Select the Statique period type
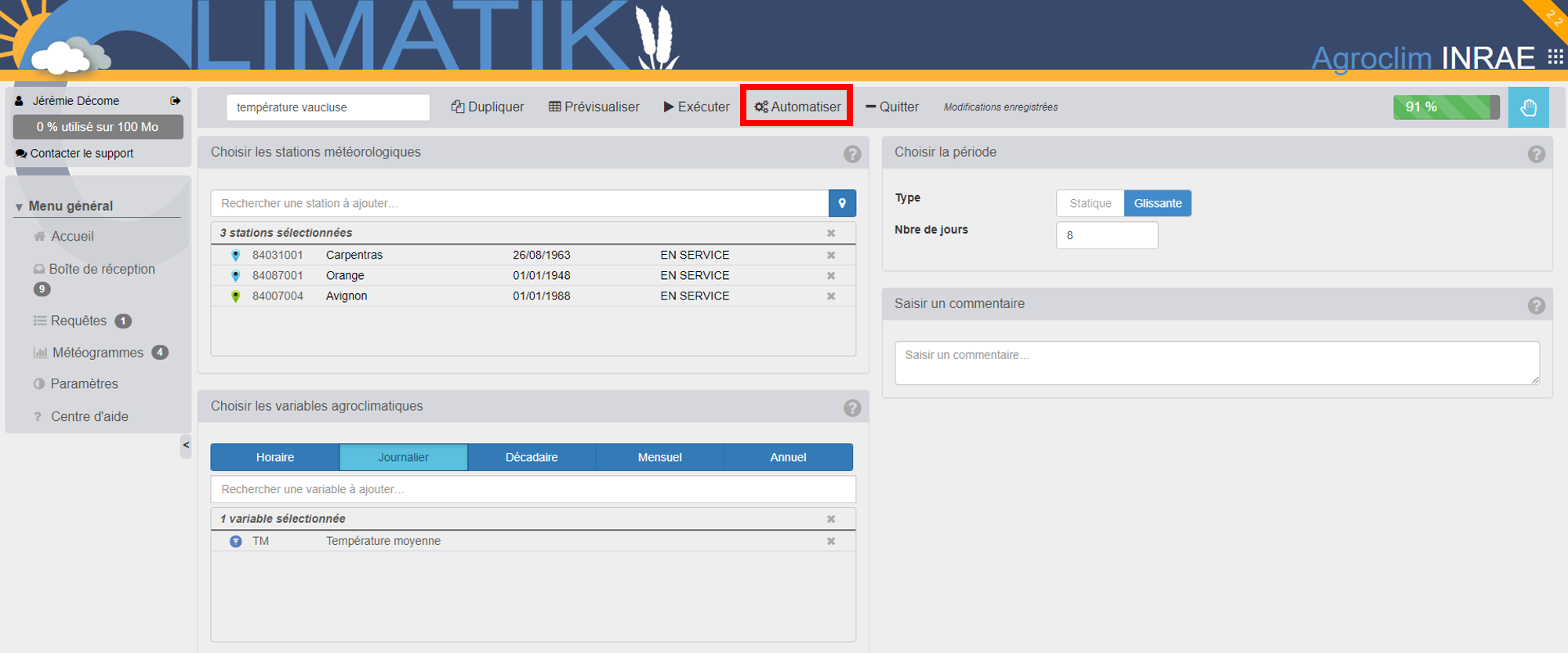Viewport: 1568px width, 653px height. coord(1090,203)
